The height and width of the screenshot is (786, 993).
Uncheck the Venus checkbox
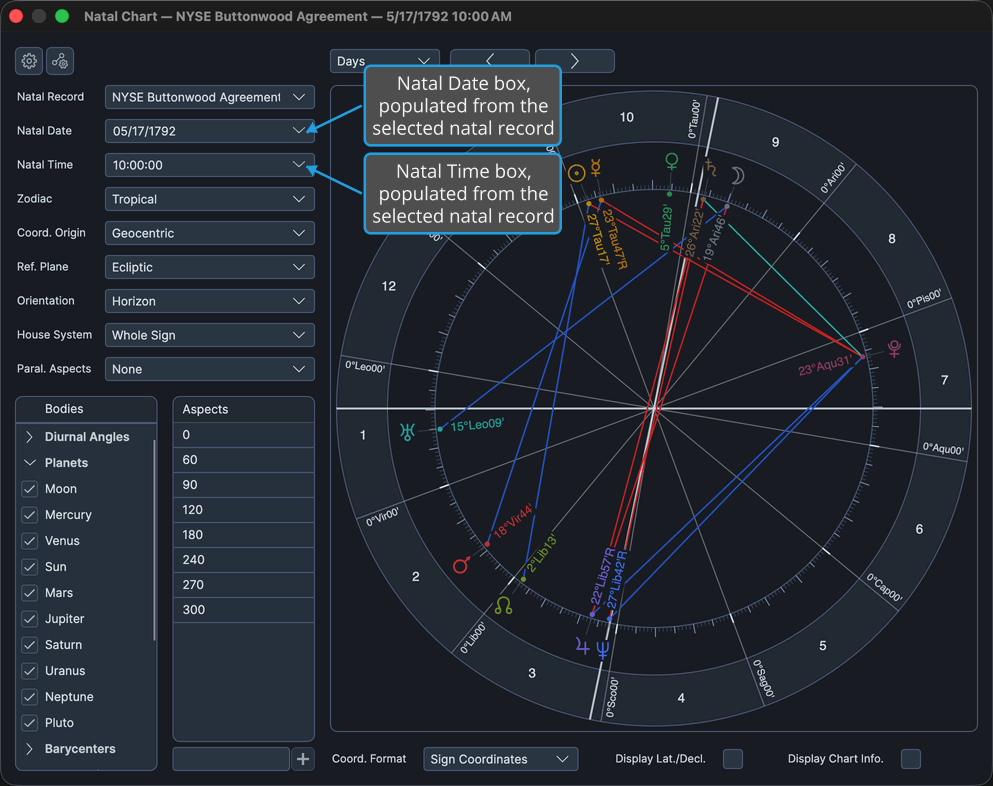coord(29,541)
